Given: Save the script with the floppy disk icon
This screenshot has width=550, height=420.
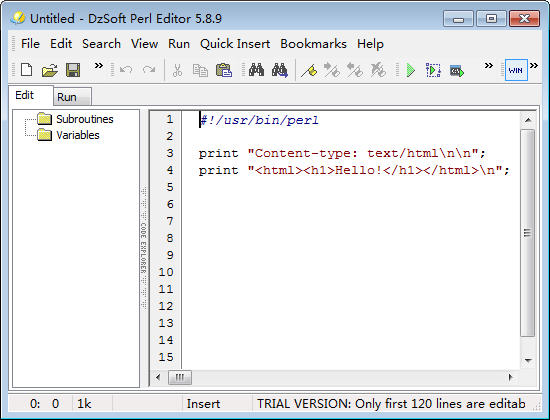Looking at the screenshot, I should pos(73,70).
